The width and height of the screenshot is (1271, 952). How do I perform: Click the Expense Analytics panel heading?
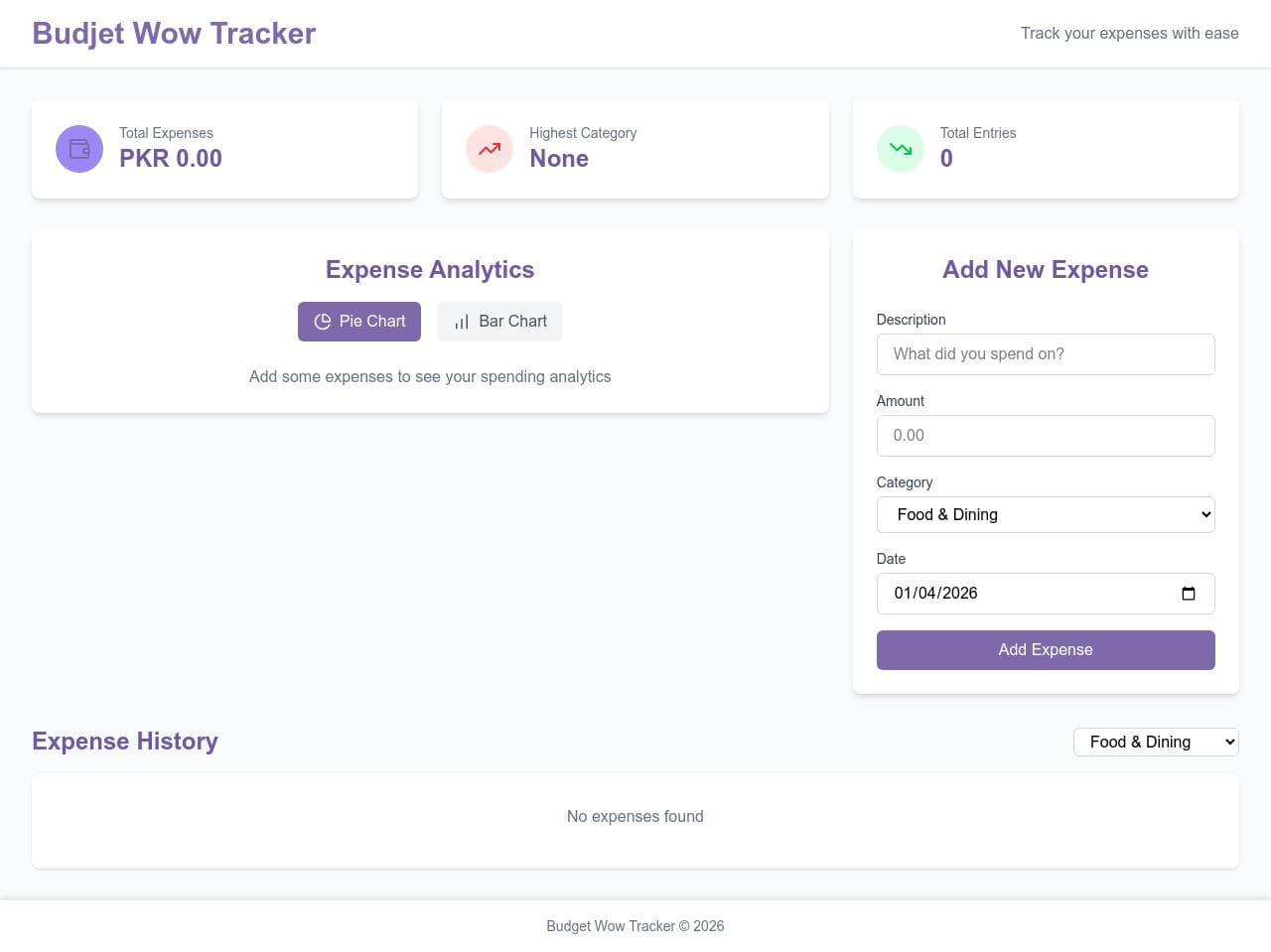[429, 269]
